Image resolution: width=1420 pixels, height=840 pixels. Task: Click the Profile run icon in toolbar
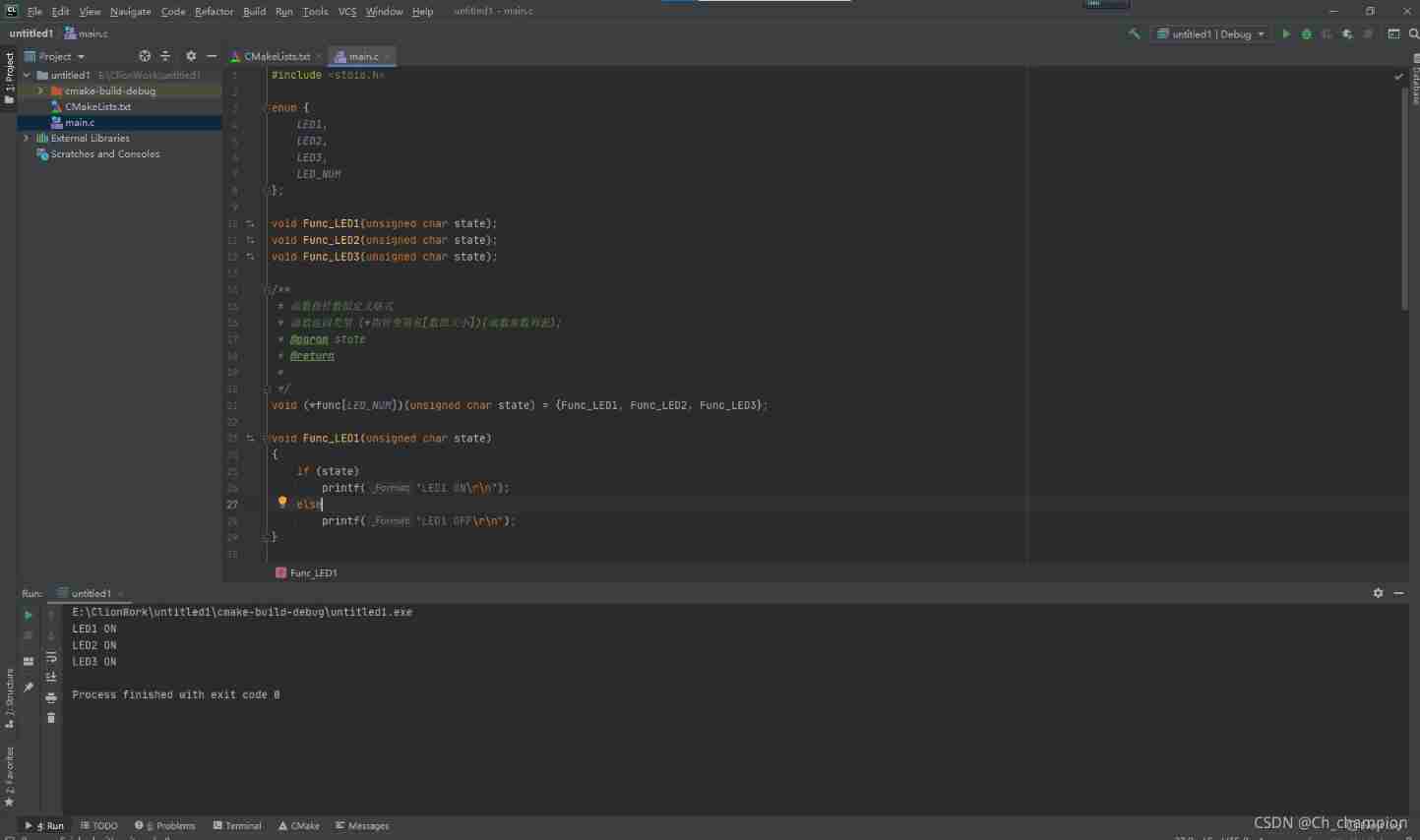(1347, 33)
